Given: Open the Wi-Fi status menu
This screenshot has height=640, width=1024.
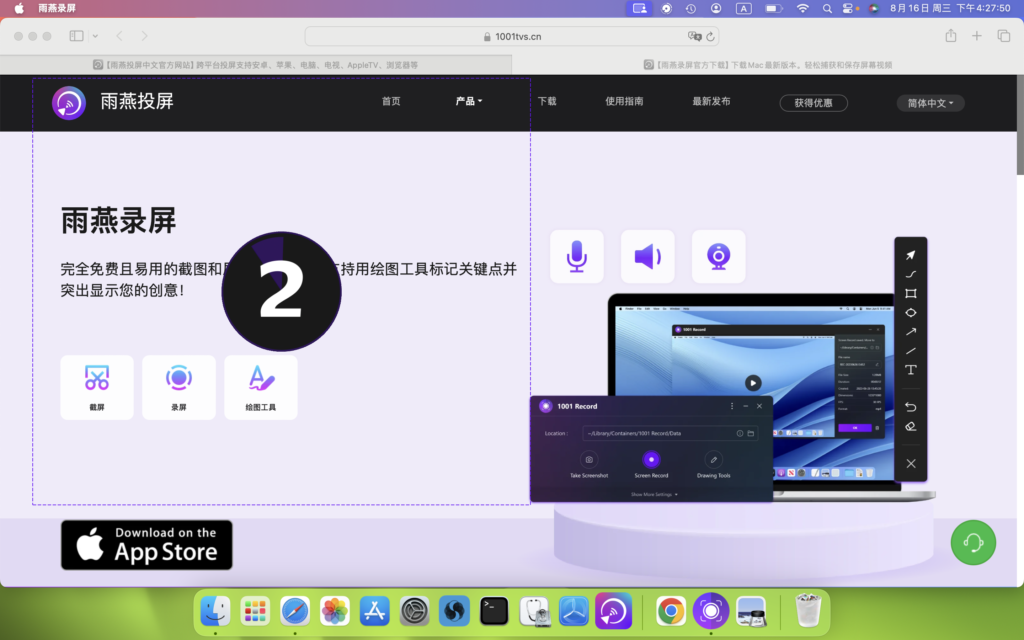Looking at the screenshot, I should click(x=803, y=8).
